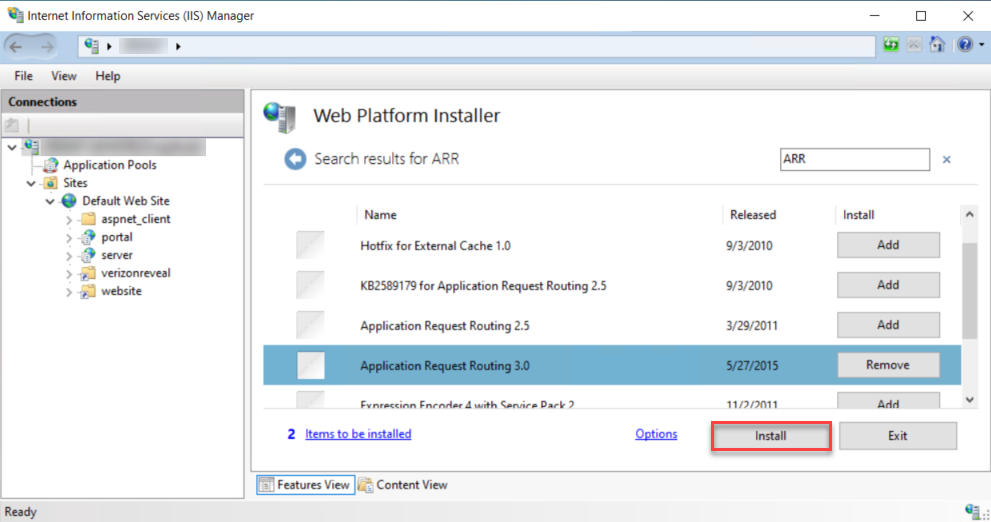Expand the website virtual directory
Viewport: 991px width, 522px height.
tap(69, 292)
